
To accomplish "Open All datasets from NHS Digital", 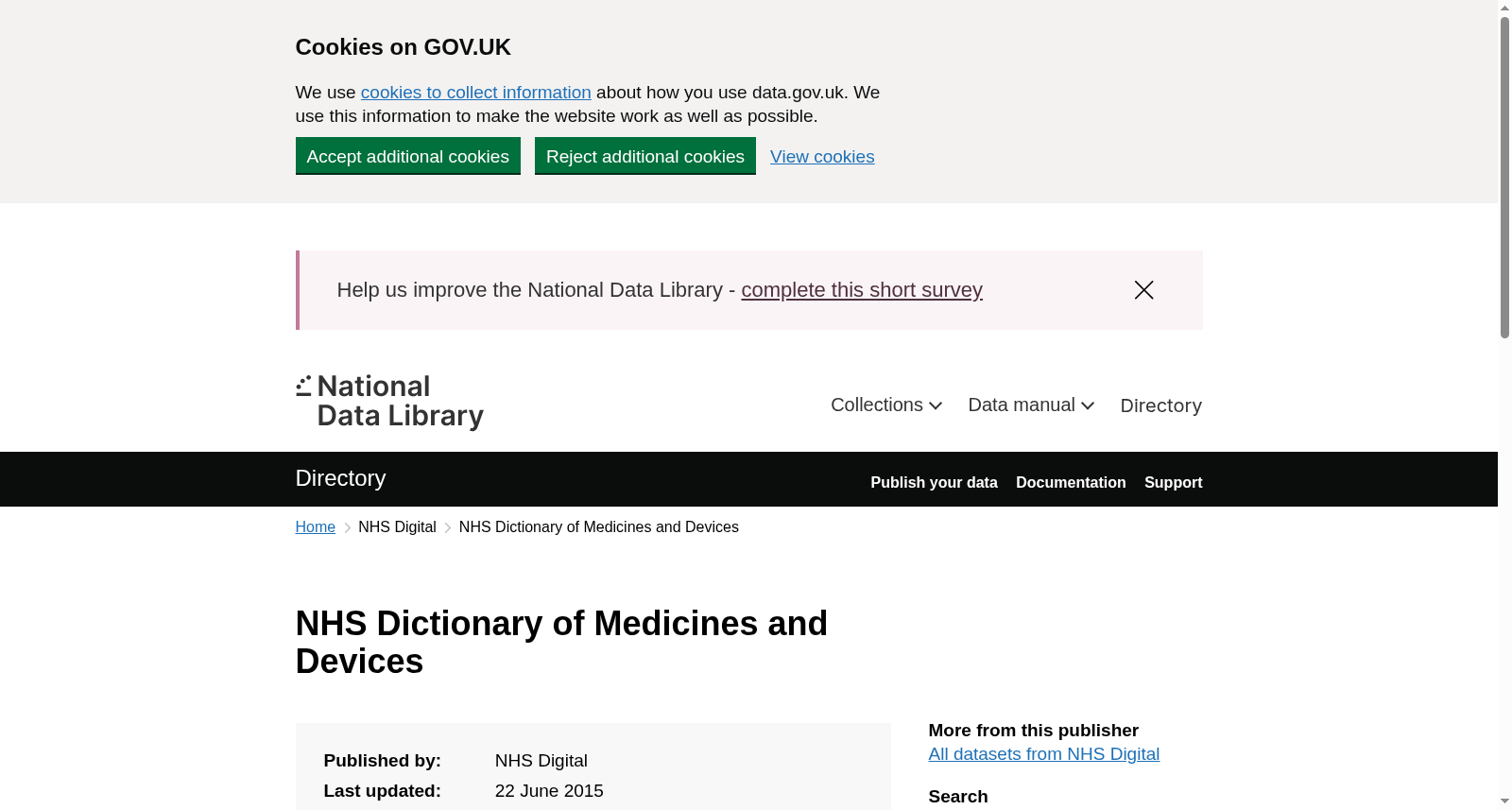I will [1043, 754].
